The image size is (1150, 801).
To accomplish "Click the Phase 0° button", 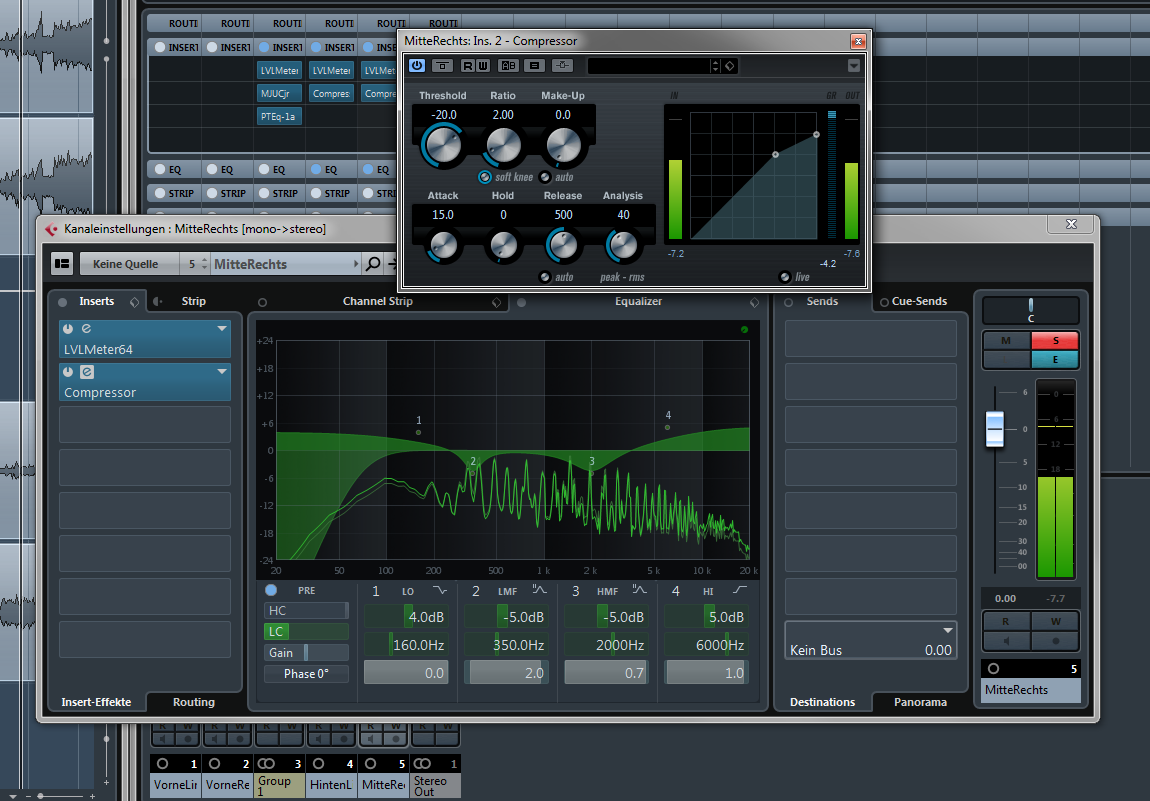I will click(x=307, y=673).
